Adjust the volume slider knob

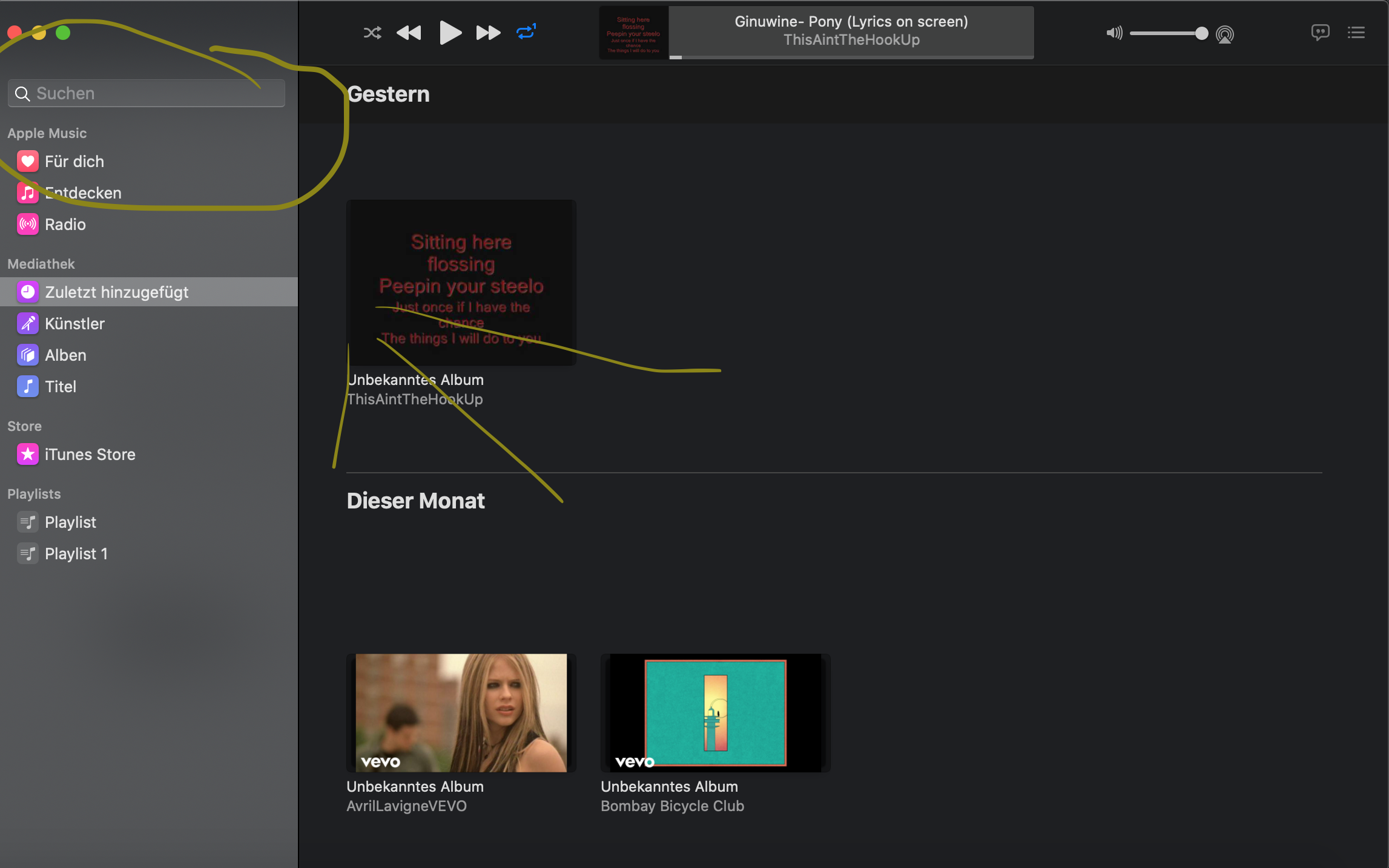point(1201,33)
